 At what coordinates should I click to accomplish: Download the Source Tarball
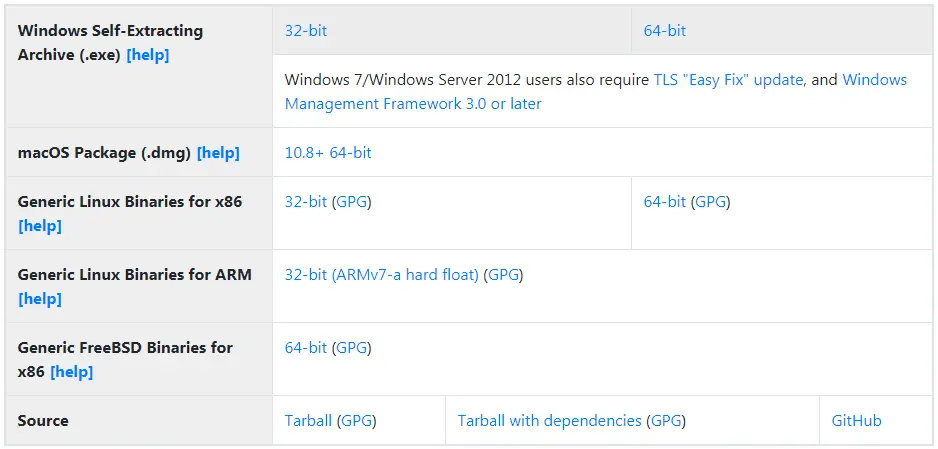308,421
